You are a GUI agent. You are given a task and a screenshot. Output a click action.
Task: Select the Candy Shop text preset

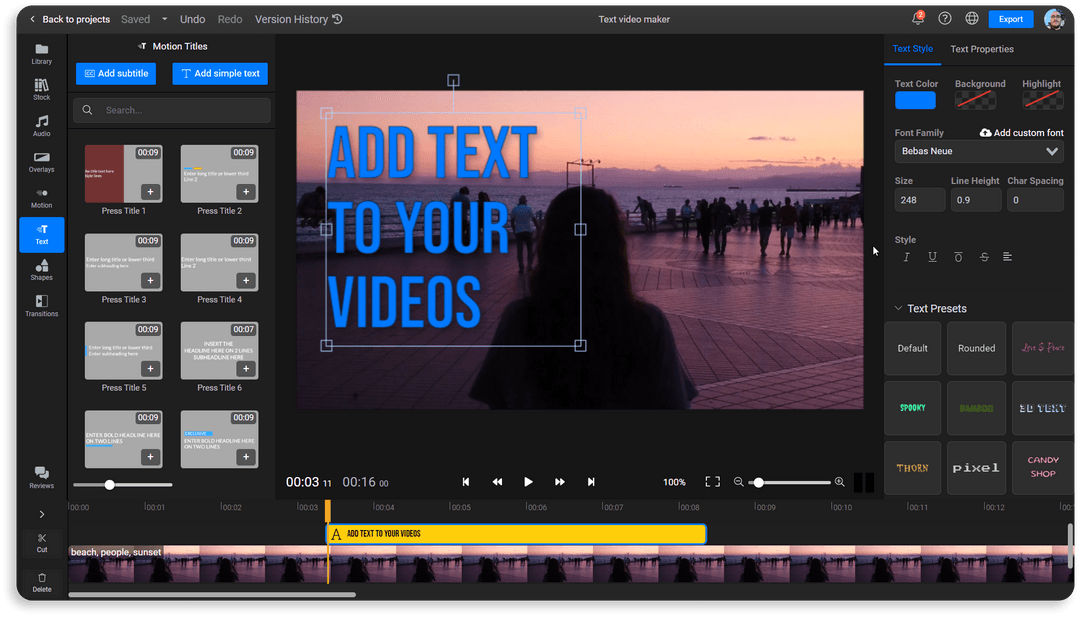pyautogui.click(x=1043, y=468)
